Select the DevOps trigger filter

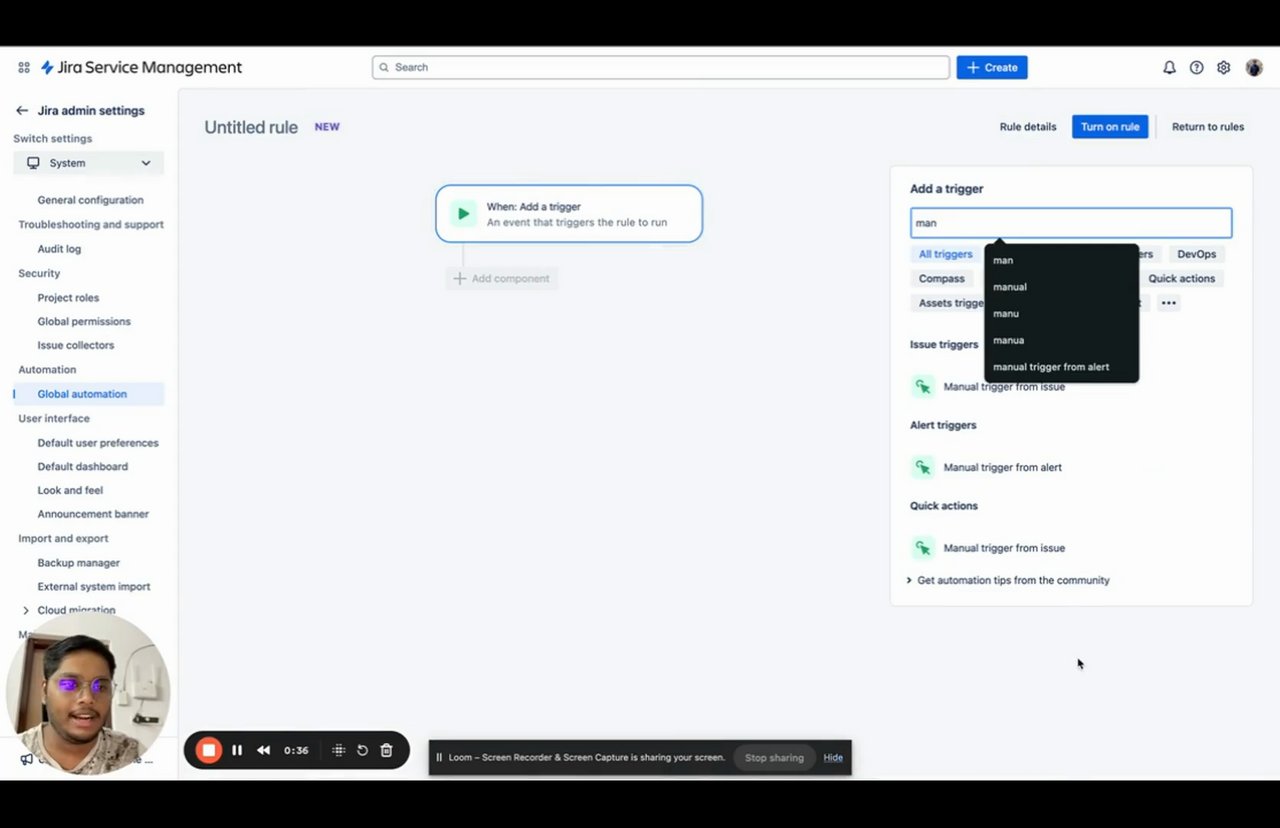pos(1196,254)
